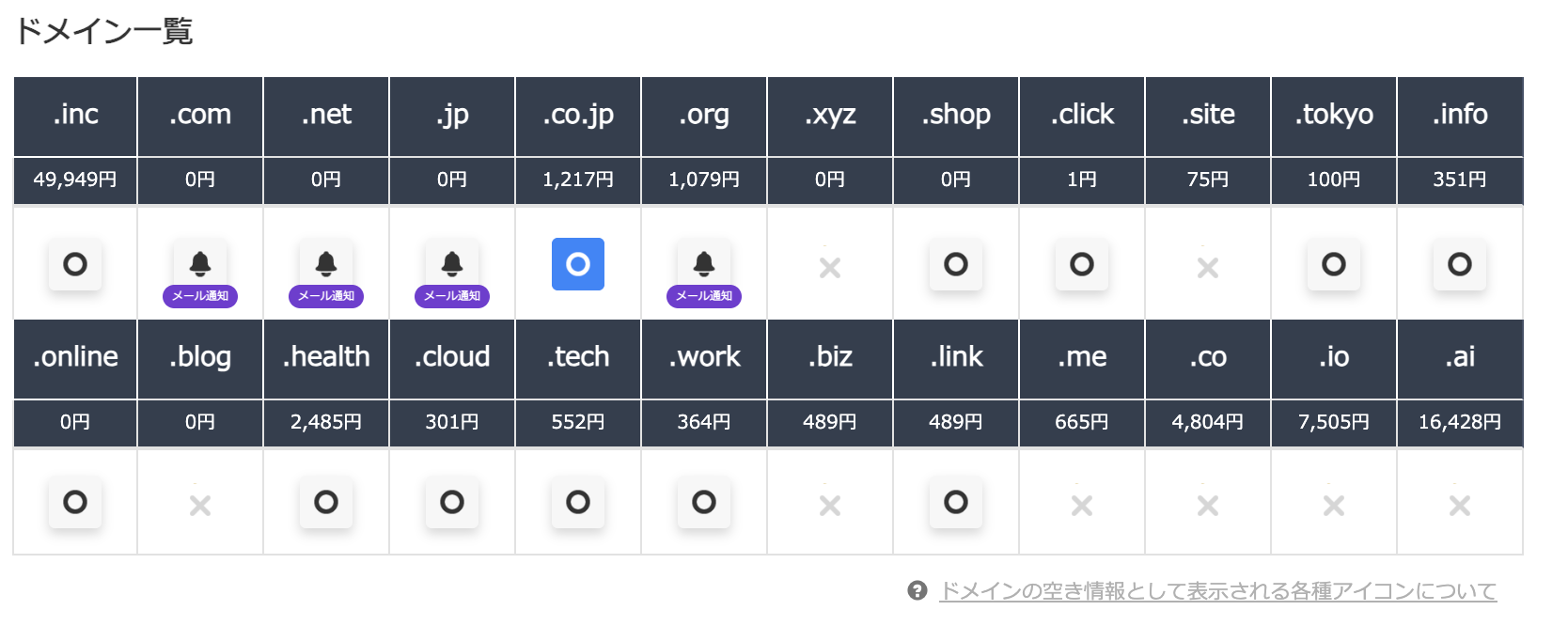Click the メール通知 badge under .com
This screenshot has width=1568, height=626.
[200, 296]
